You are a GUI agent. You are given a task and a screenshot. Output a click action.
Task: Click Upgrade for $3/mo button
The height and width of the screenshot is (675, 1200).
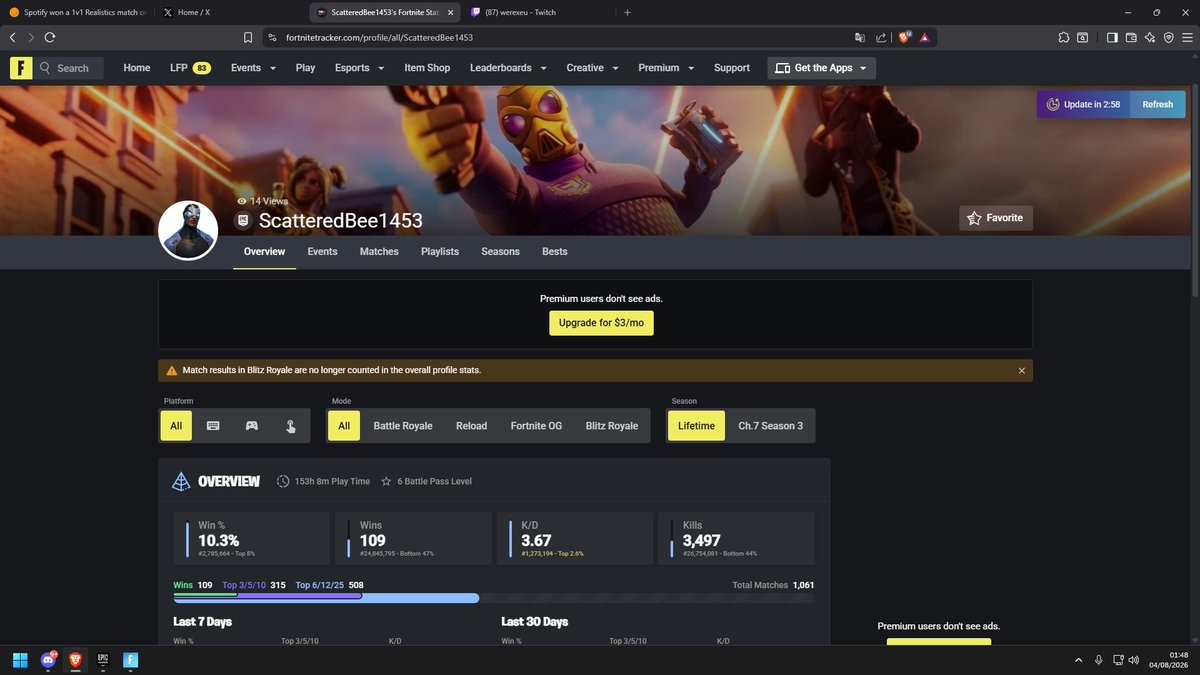[601, 323]
